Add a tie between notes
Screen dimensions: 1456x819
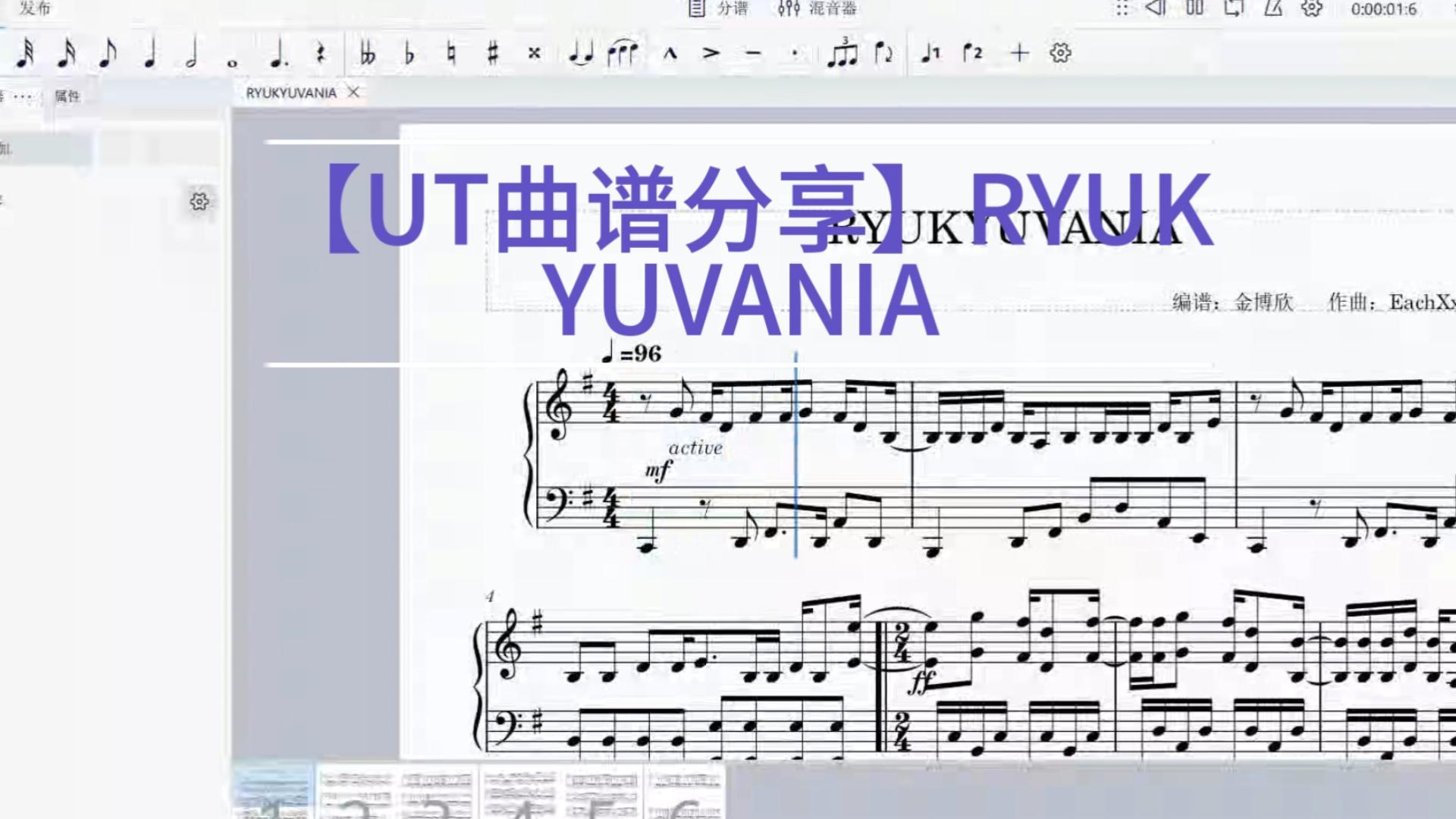(x=581, y=54)
